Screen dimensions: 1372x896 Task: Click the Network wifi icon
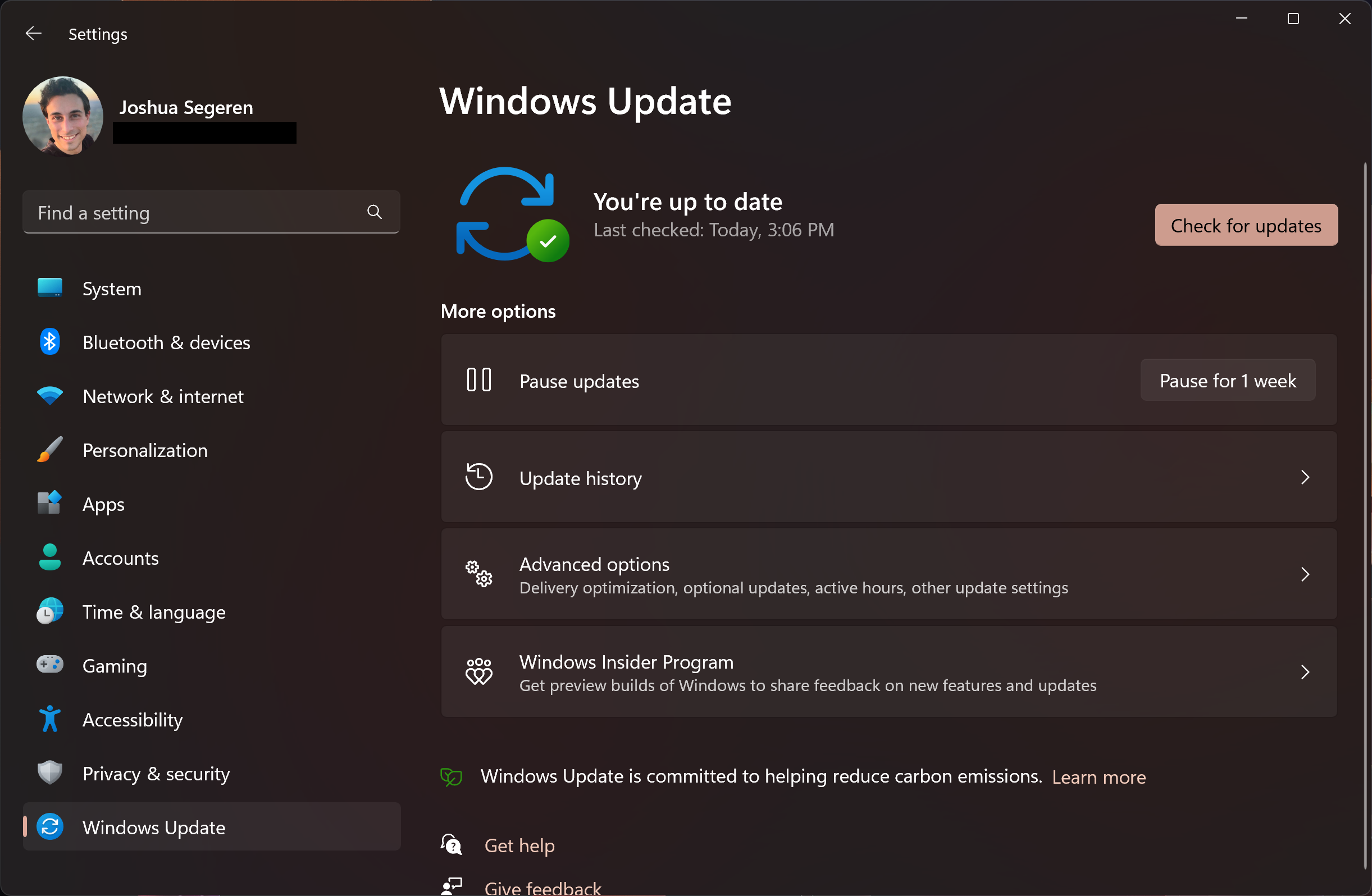pos(49,396)
